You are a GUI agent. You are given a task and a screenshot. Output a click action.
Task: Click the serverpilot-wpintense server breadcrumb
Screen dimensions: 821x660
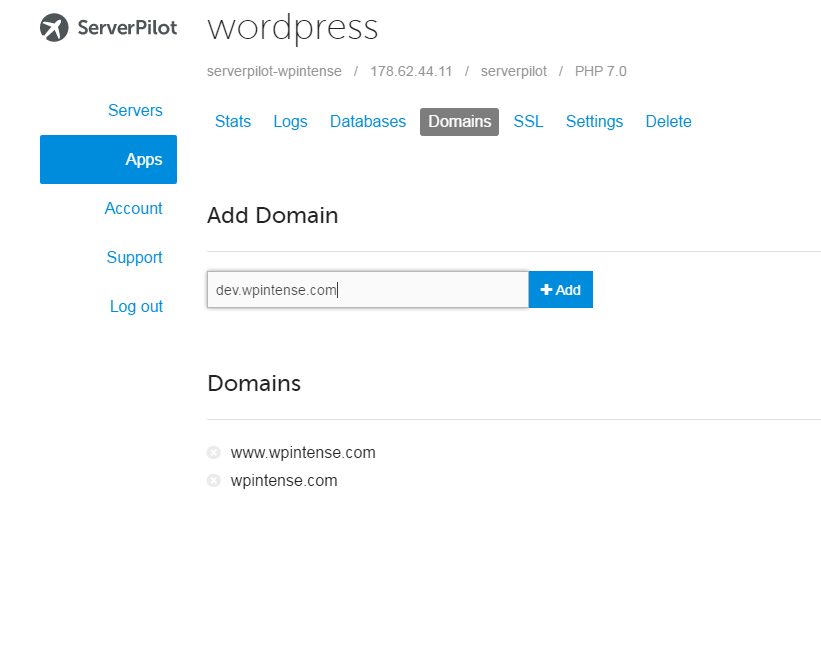pyautogui.click(x=274, y=71)
